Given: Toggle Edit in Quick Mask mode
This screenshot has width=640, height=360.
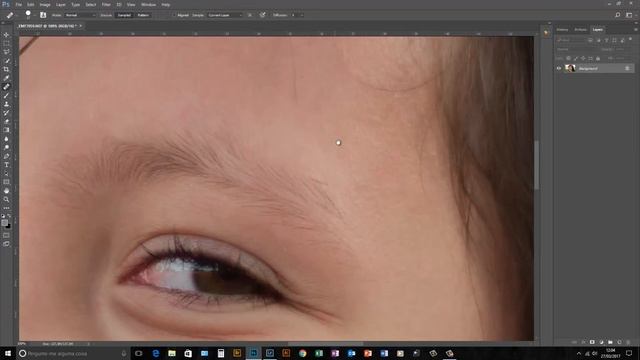Looking at the screenshot, I should pos(6,236).
